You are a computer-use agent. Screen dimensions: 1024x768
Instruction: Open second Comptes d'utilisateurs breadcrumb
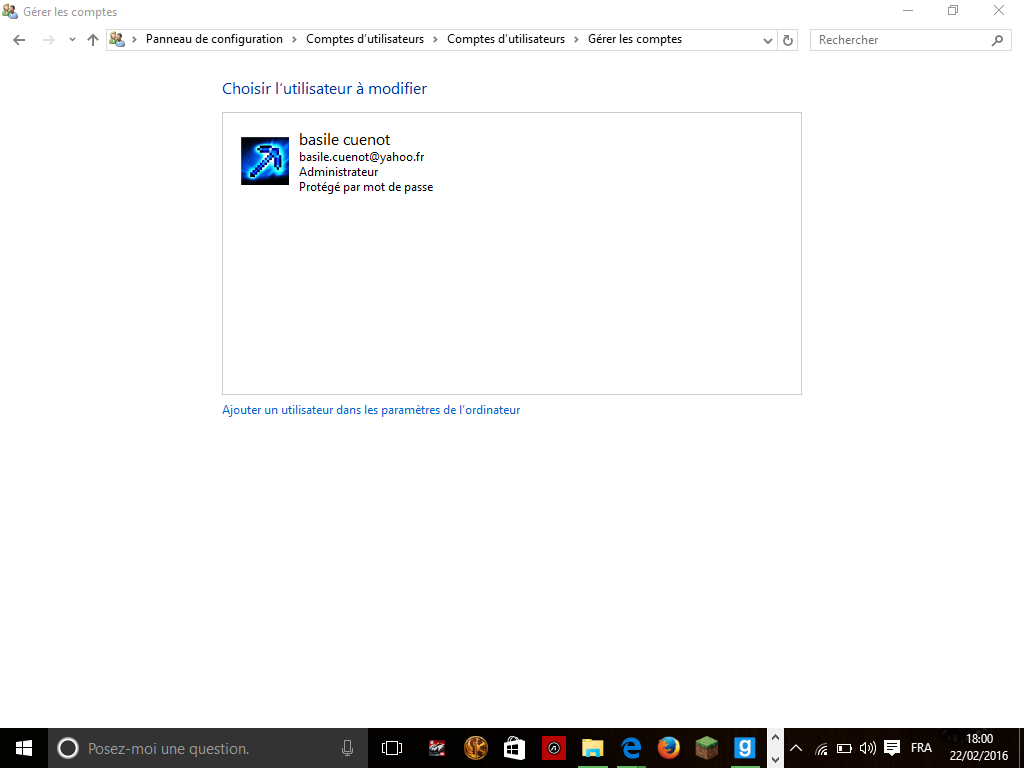pos(506,39)
